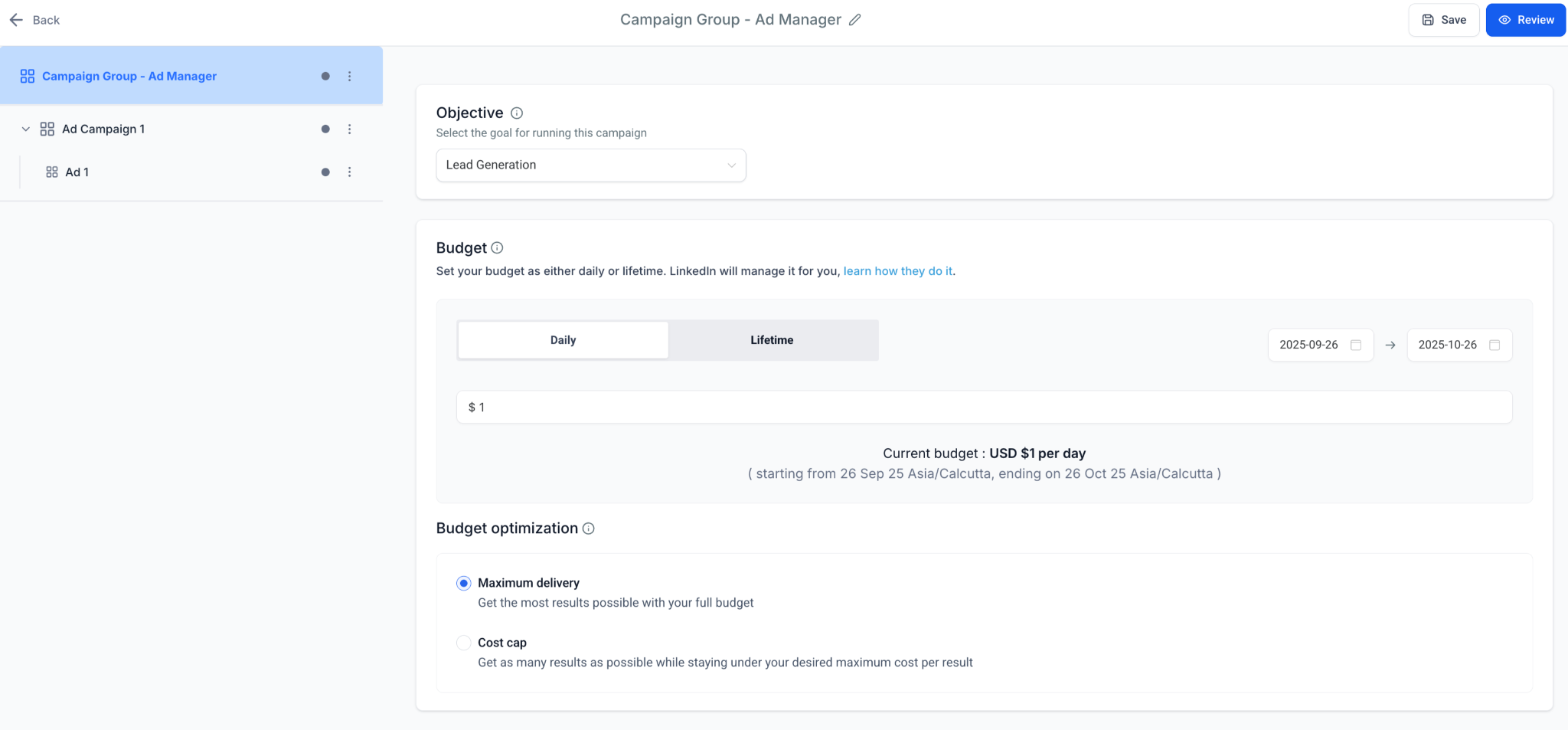Click the Budget info icon
This screenshot has width=1568, height=730.
pyautogui.click(x=497, y=248)
